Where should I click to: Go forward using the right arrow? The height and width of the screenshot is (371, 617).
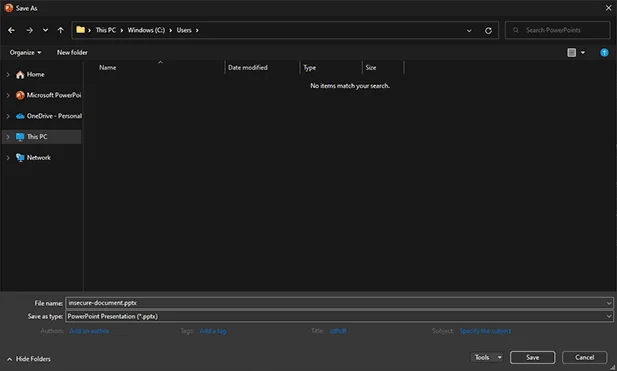coord(30,30)
